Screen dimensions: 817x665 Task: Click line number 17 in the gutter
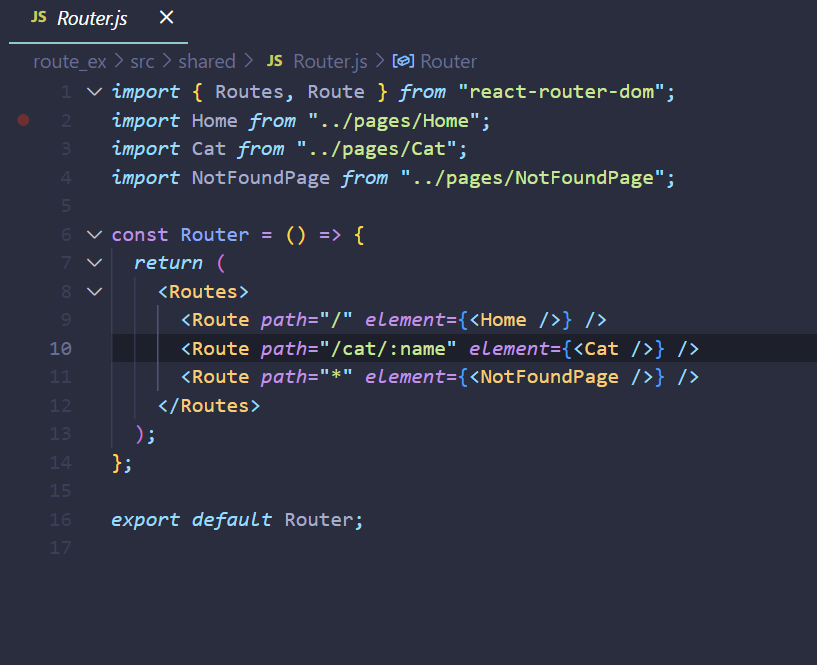coord(60,548)
